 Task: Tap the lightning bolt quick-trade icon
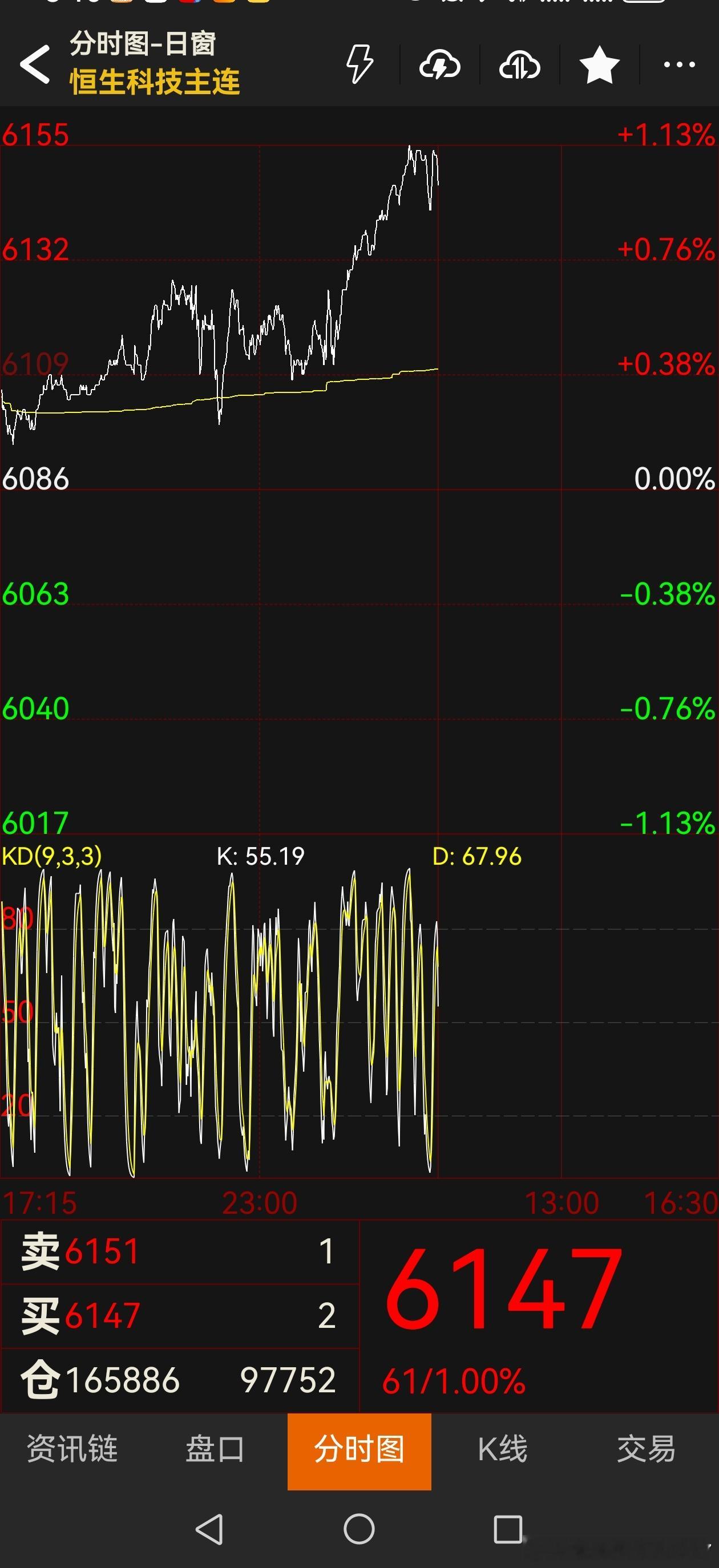359,64
